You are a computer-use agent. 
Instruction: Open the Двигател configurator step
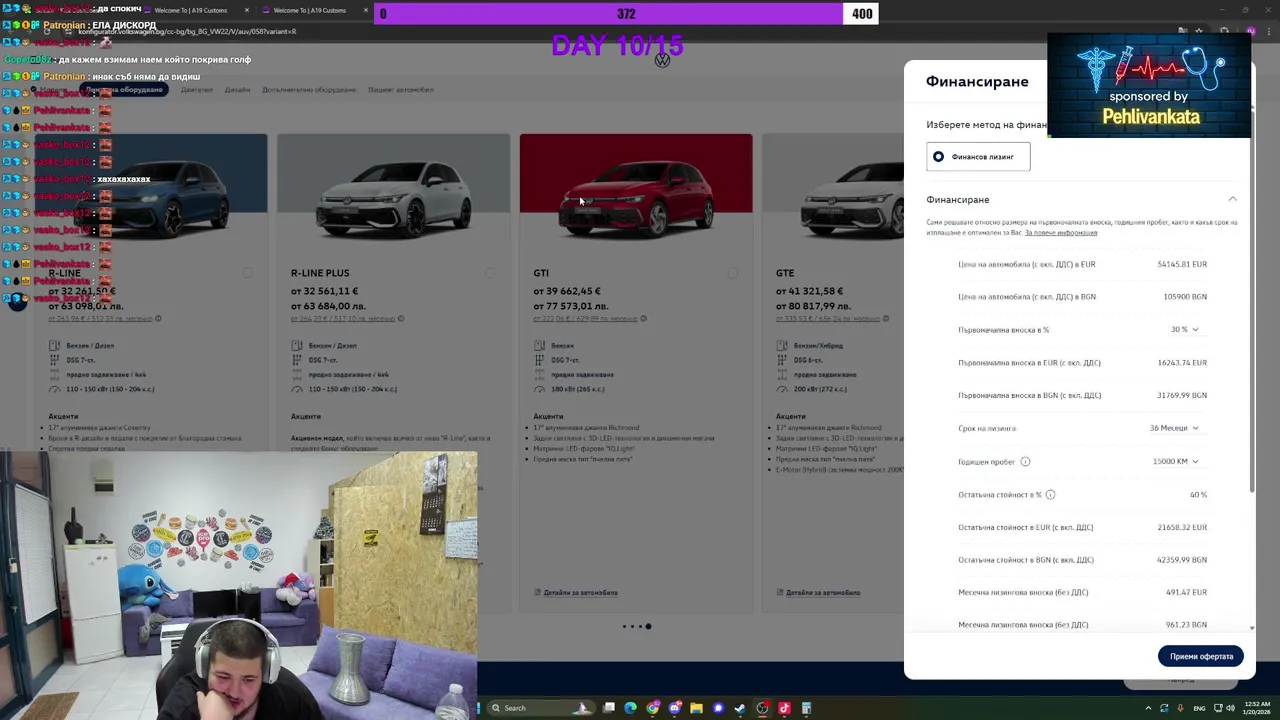(x=196, y=90)
